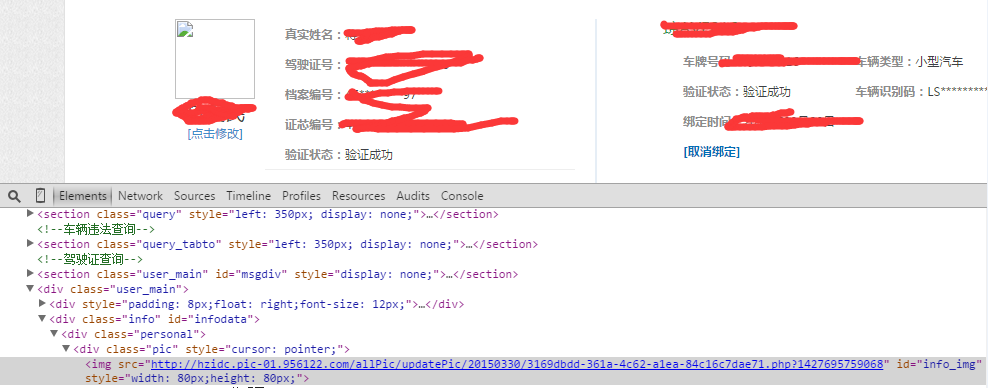This screenshot has height=388, width=988.
Task: Click the 驾驶证号 label
Action: [x=311, y=64]
